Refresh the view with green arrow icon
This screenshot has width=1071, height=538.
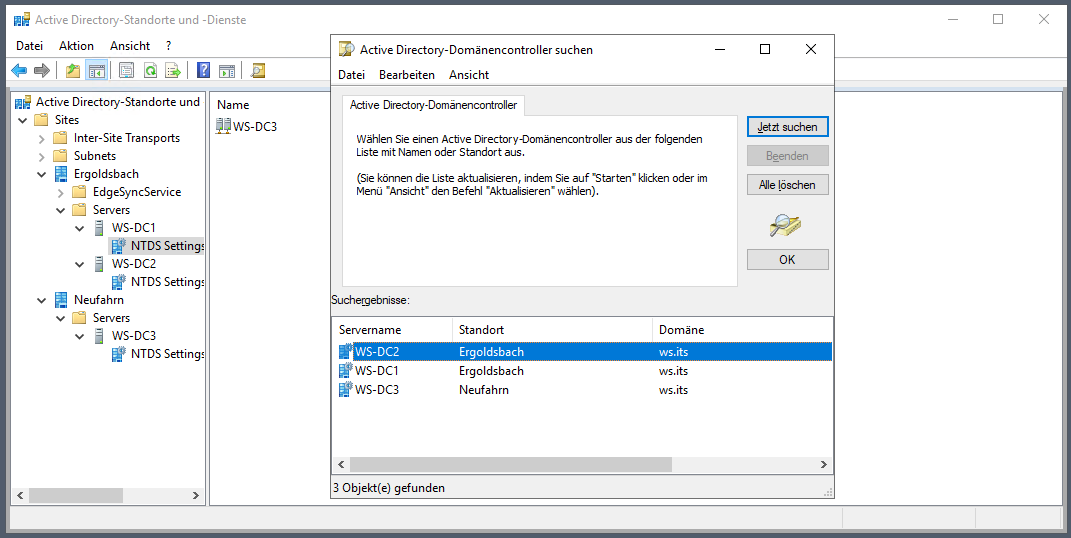150,70
